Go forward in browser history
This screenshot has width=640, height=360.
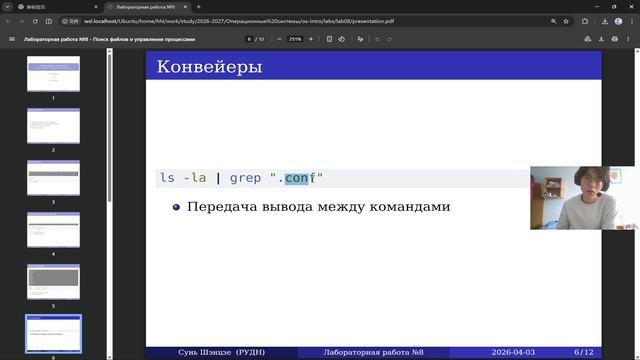pos(21,21)
